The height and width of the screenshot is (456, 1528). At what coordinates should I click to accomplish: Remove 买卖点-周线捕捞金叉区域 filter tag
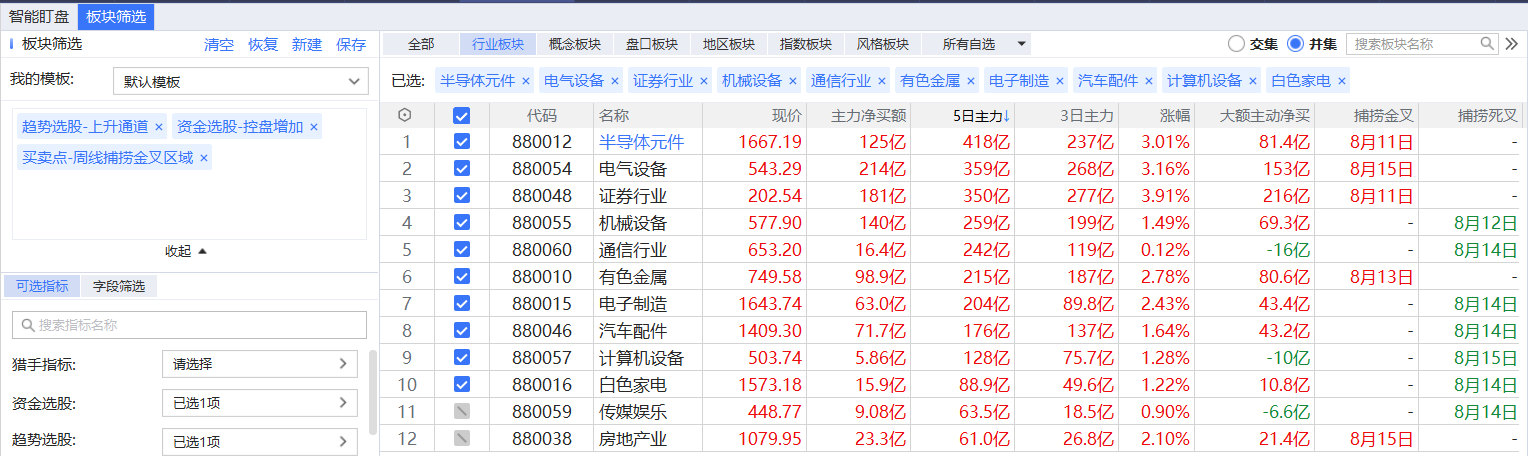pos(204,158)
